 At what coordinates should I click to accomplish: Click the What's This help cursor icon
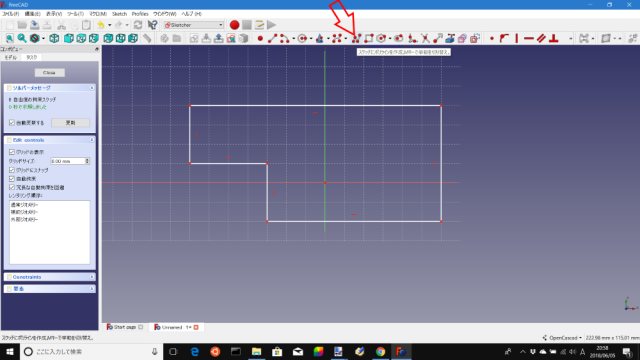(x=152, y=25)
